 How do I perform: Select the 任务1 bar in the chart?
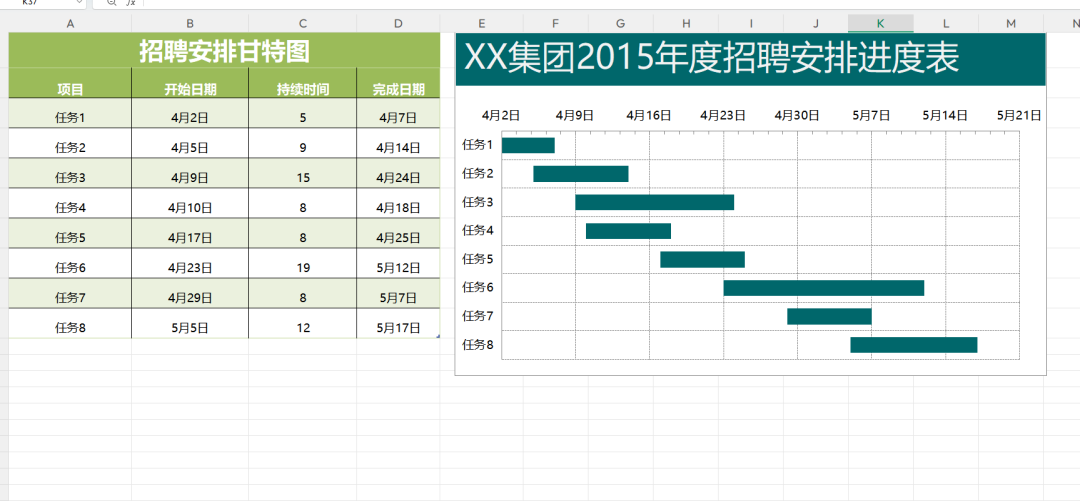coord(528,145)
